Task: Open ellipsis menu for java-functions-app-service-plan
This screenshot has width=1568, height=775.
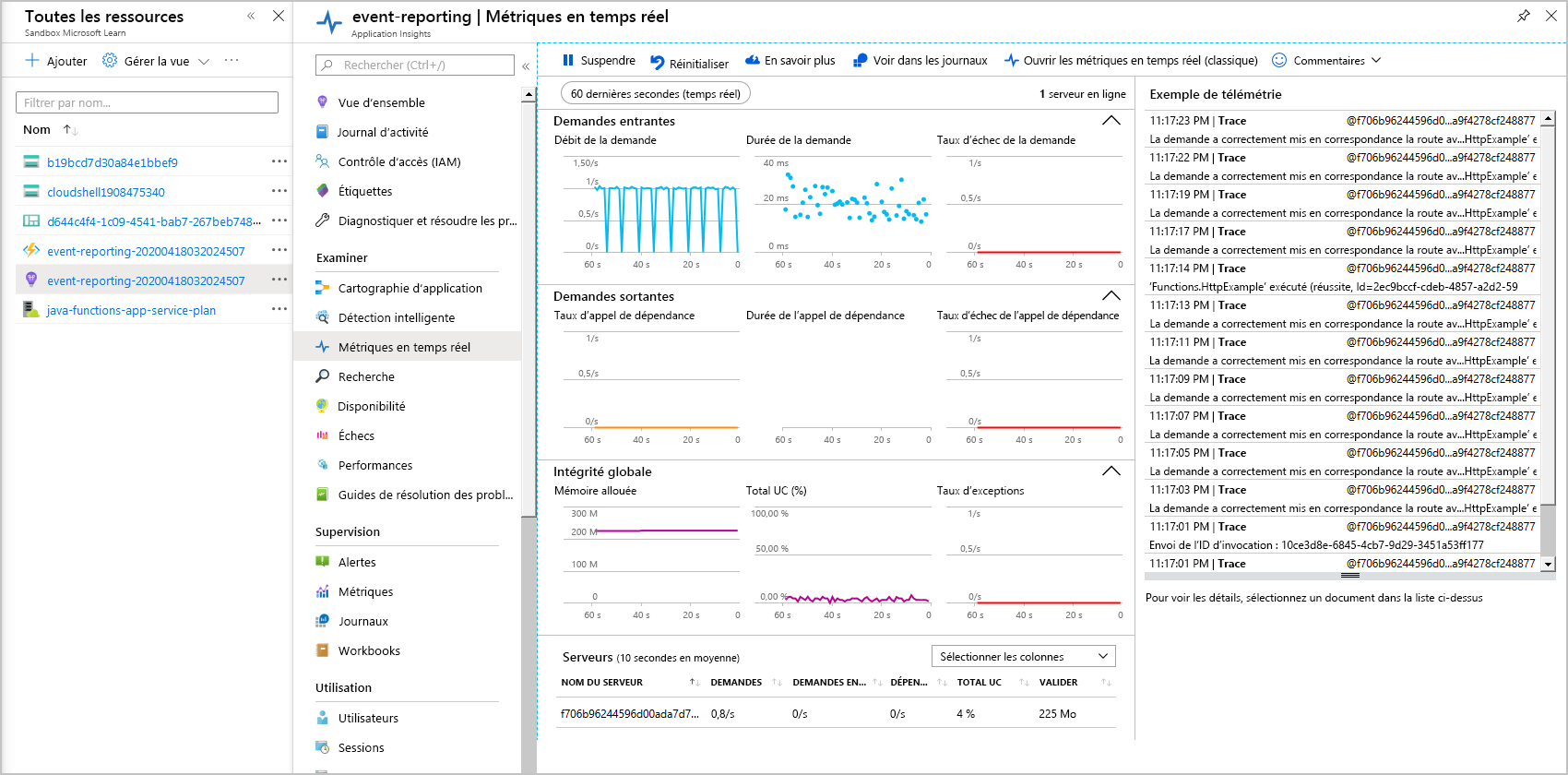Action: (279, 309)
